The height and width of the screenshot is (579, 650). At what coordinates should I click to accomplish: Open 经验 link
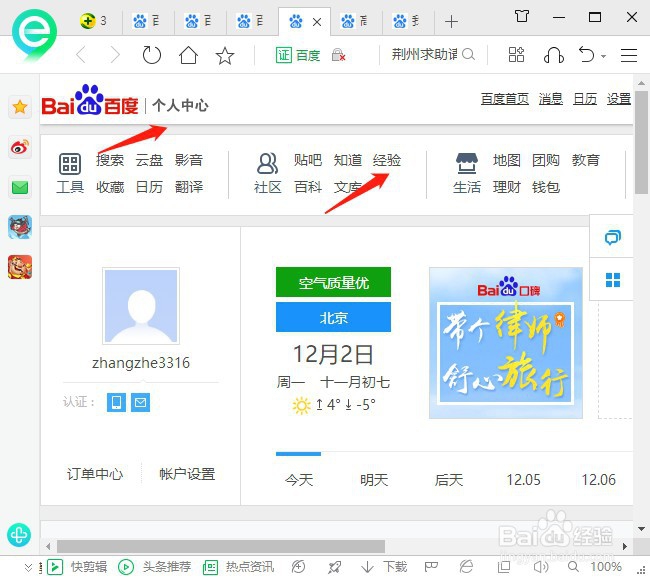coord(386,160)
